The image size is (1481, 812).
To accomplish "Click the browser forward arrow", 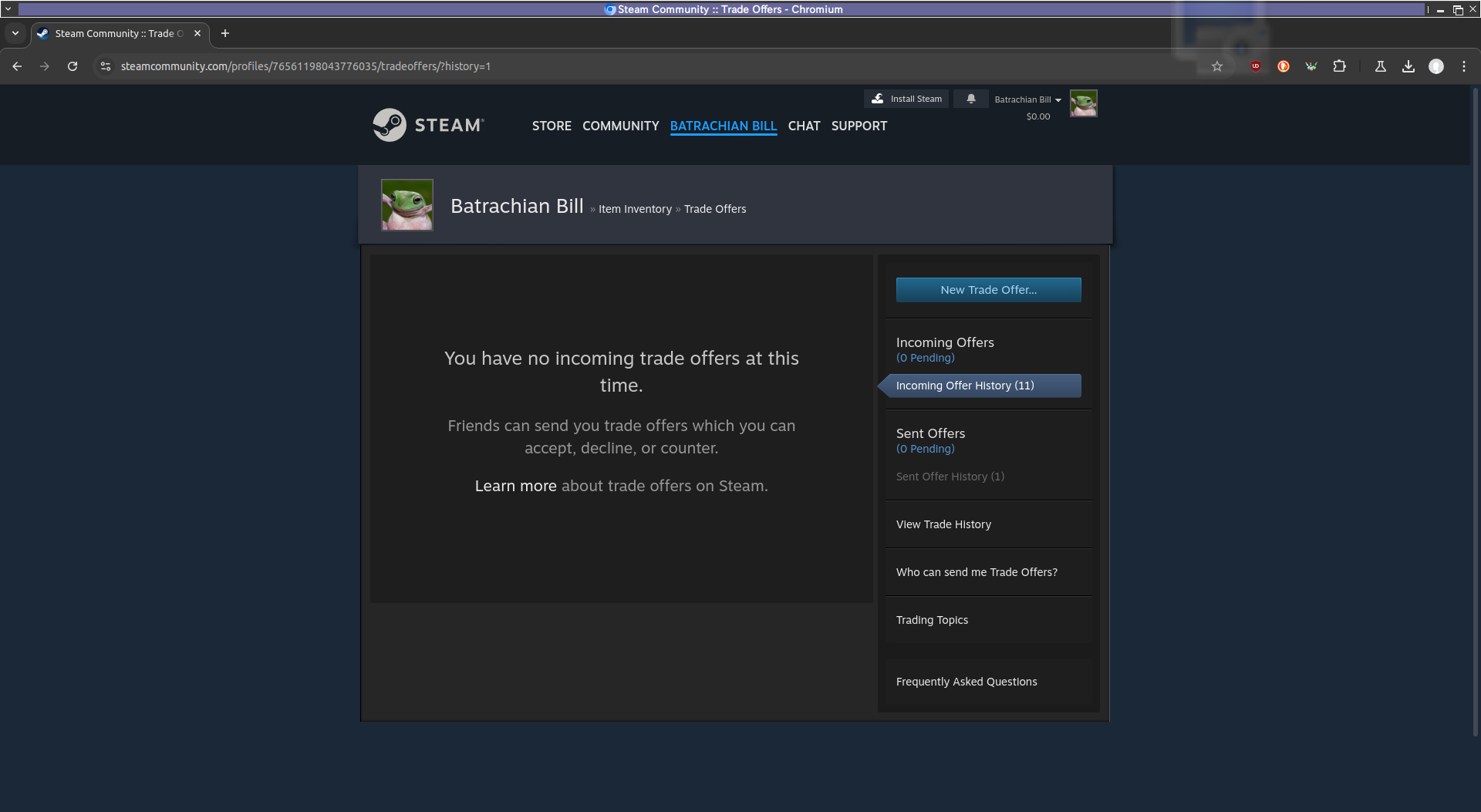I will click(x=45, y=66).
